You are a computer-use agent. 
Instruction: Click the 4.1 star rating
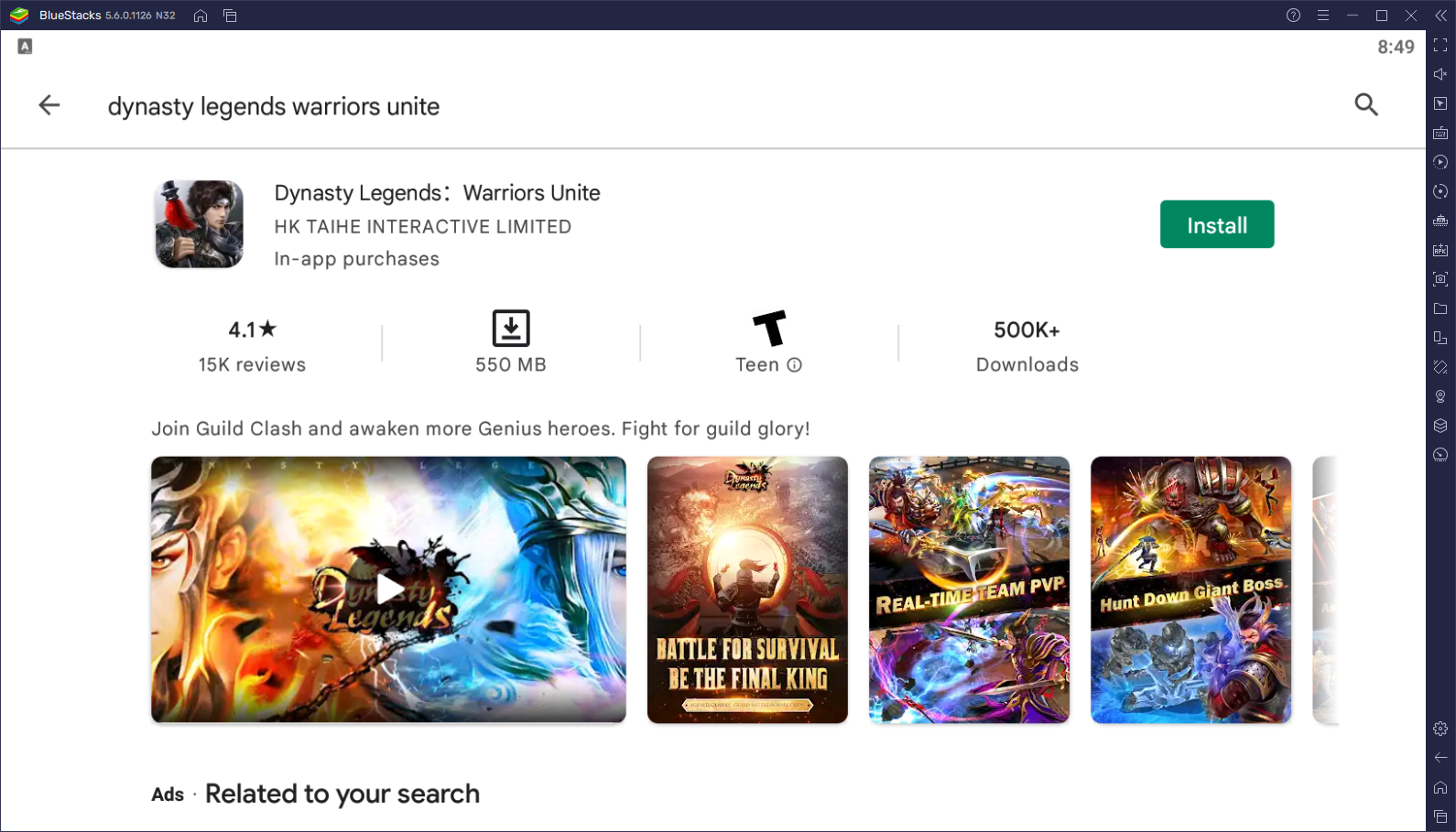(252, 330)
